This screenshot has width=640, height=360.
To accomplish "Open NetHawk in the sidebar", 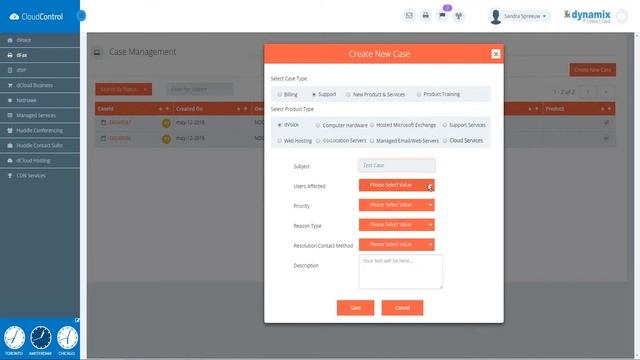I will [40, 100].
